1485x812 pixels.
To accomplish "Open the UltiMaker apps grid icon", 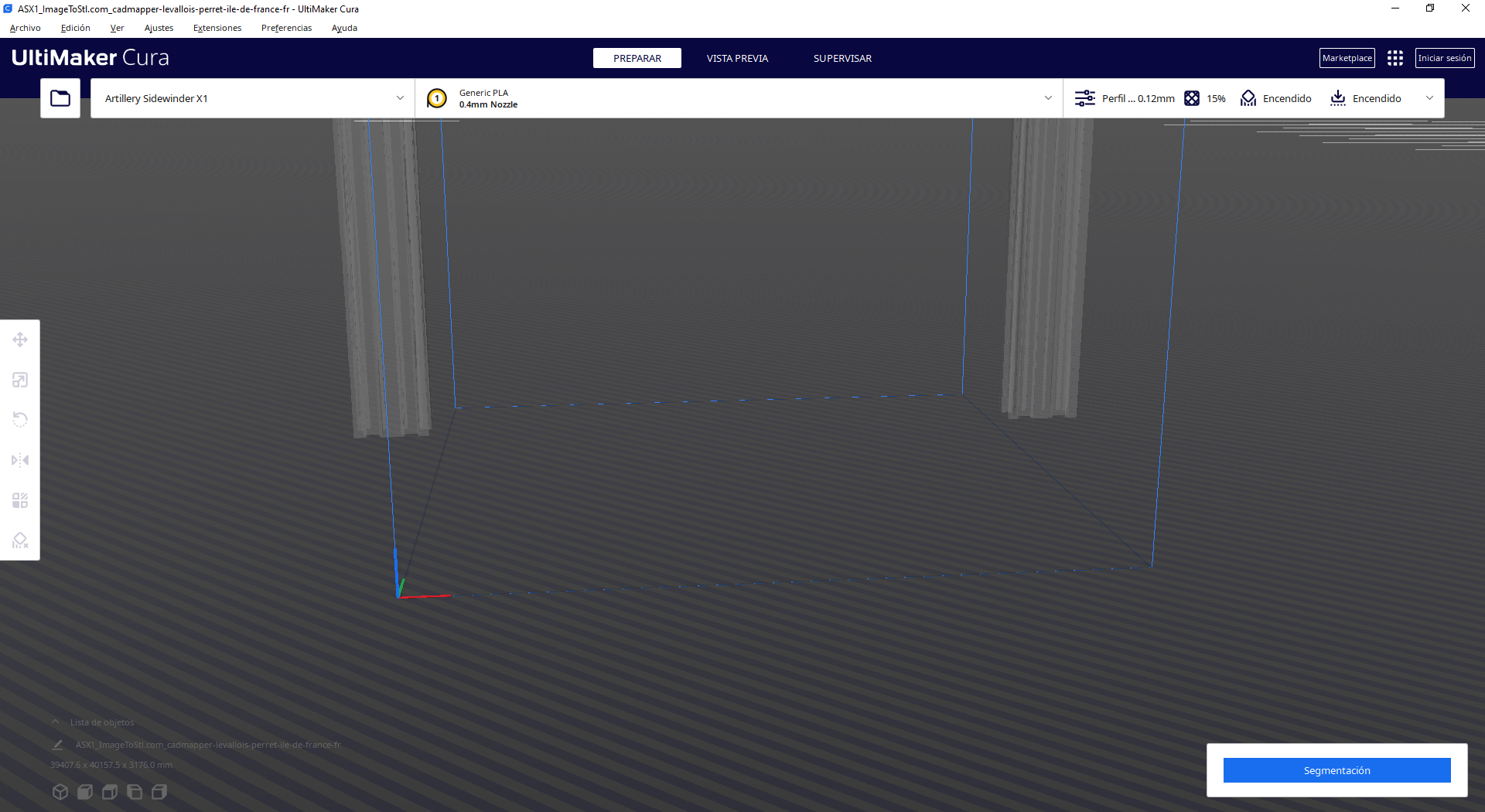I will (1395, 58).
